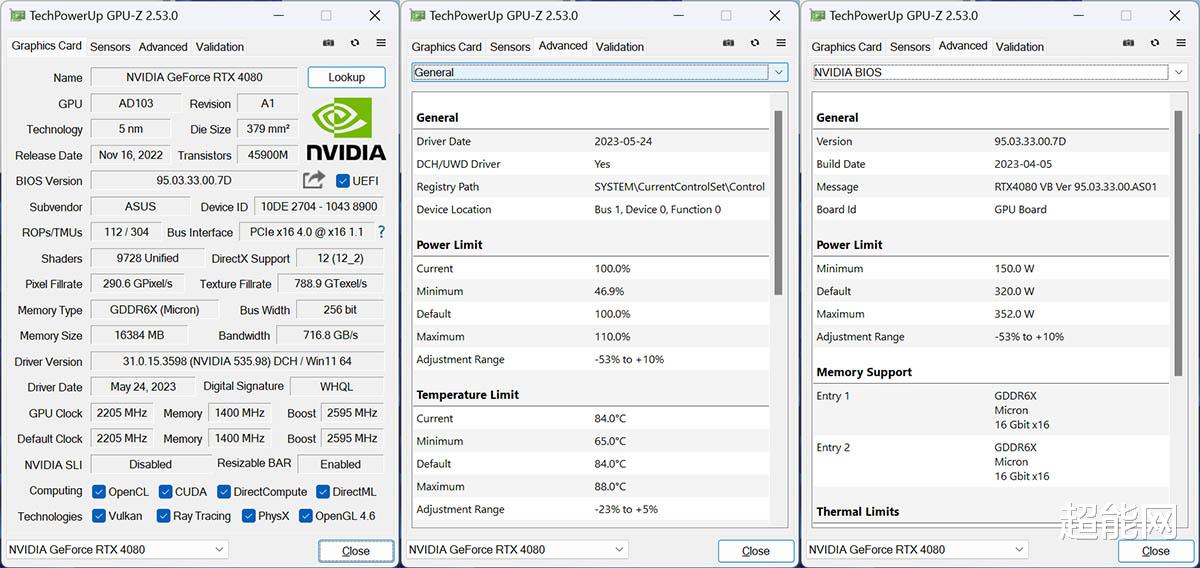Screen dimensions: 1200x568
Task: Click Close button in right window
Action: (1156, 551)
